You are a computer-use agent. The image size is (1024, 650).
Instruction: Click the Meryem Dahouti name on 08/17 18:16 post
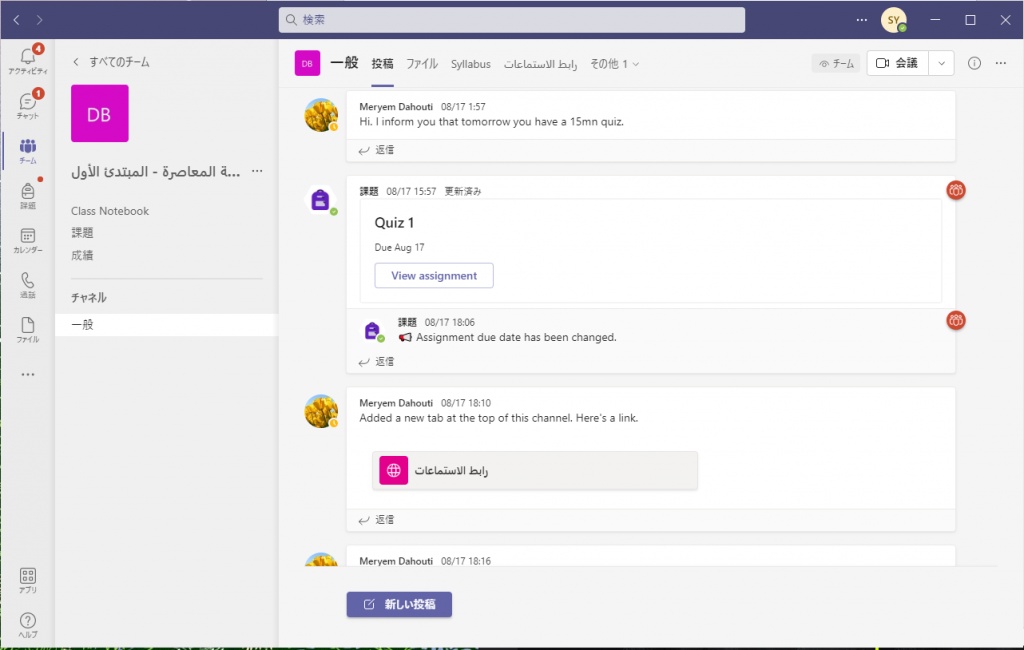pyautogui.click(x=396, y=561)
